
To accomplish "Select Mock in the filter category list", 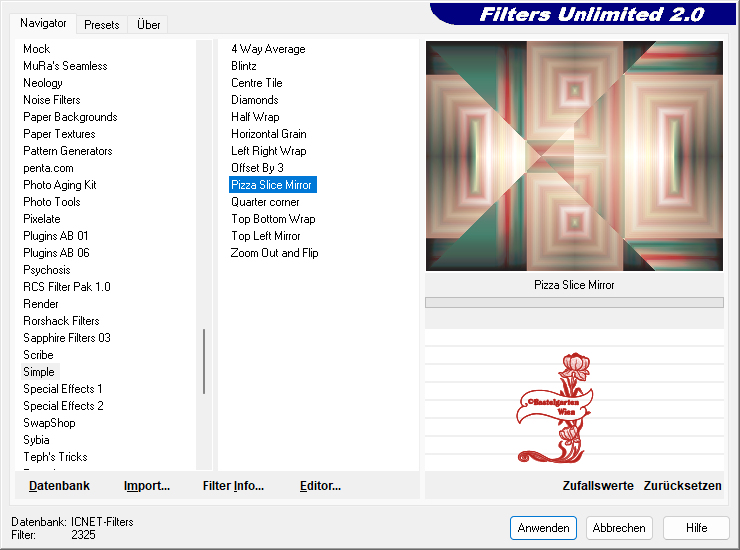I will coord(37,49).
